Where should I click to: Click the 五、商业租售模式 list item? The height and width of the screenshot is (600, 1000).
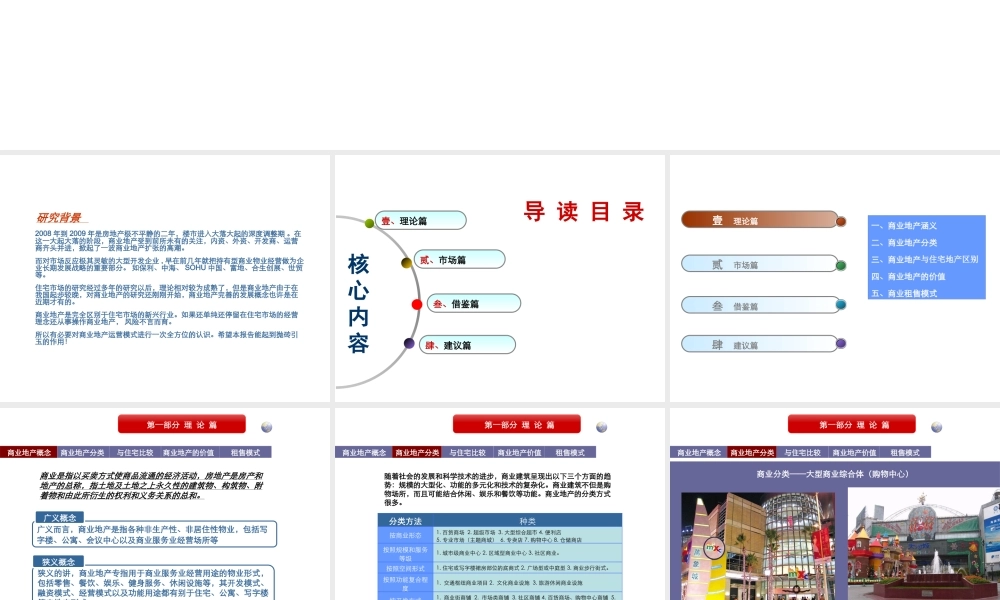coord(904,293)
